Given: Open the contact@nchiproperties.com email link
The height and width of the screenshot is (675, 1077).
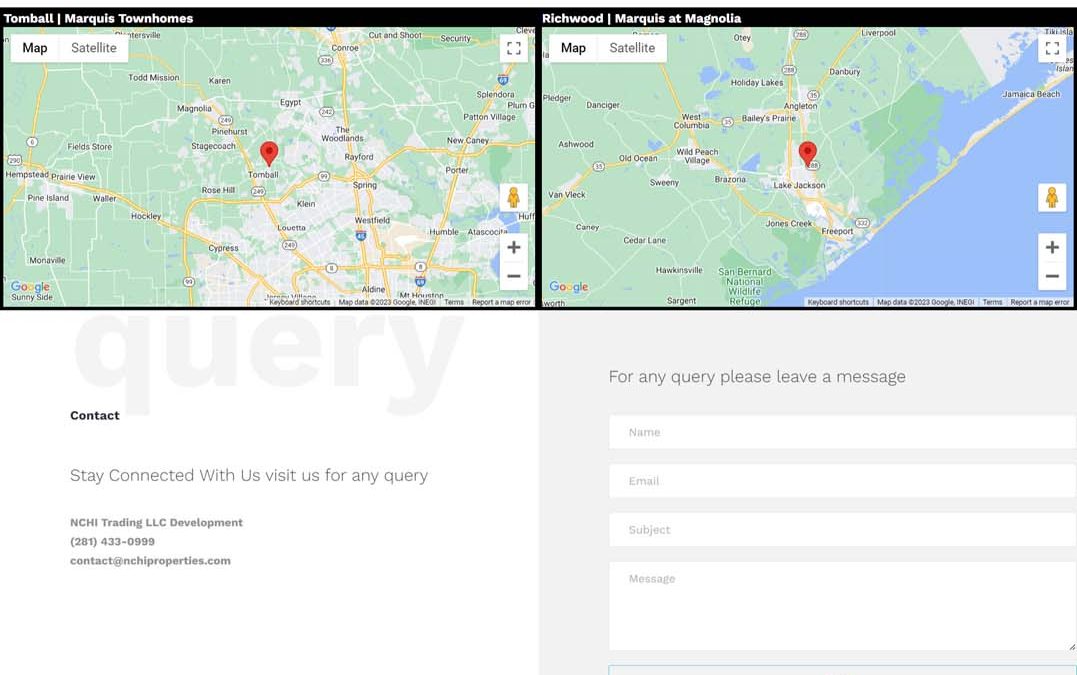Looking at the screenshot, I should tap(150, 561).
